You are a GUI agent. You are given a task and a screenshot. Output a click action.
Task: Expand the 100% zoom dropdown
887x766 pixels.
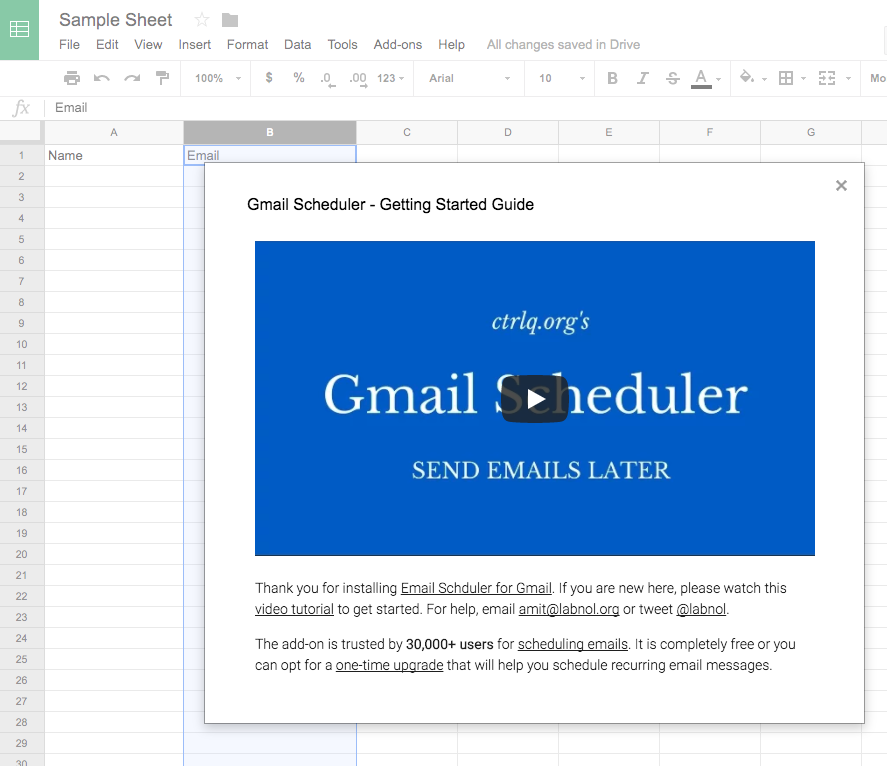pyautogui.click(x=218, y=78)
